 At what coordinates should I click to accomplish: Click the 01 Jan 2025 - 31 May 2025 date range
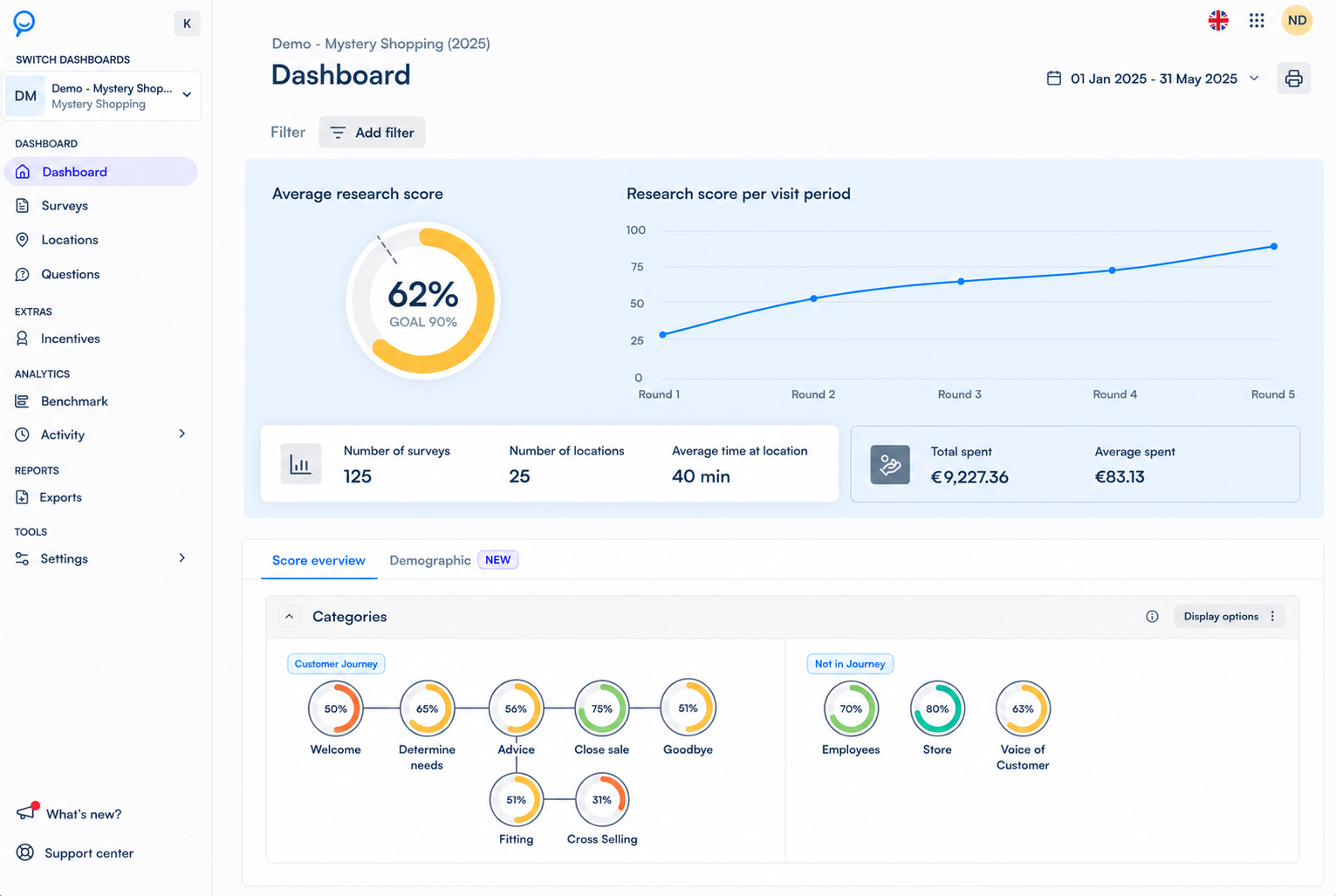point(1154,79)
